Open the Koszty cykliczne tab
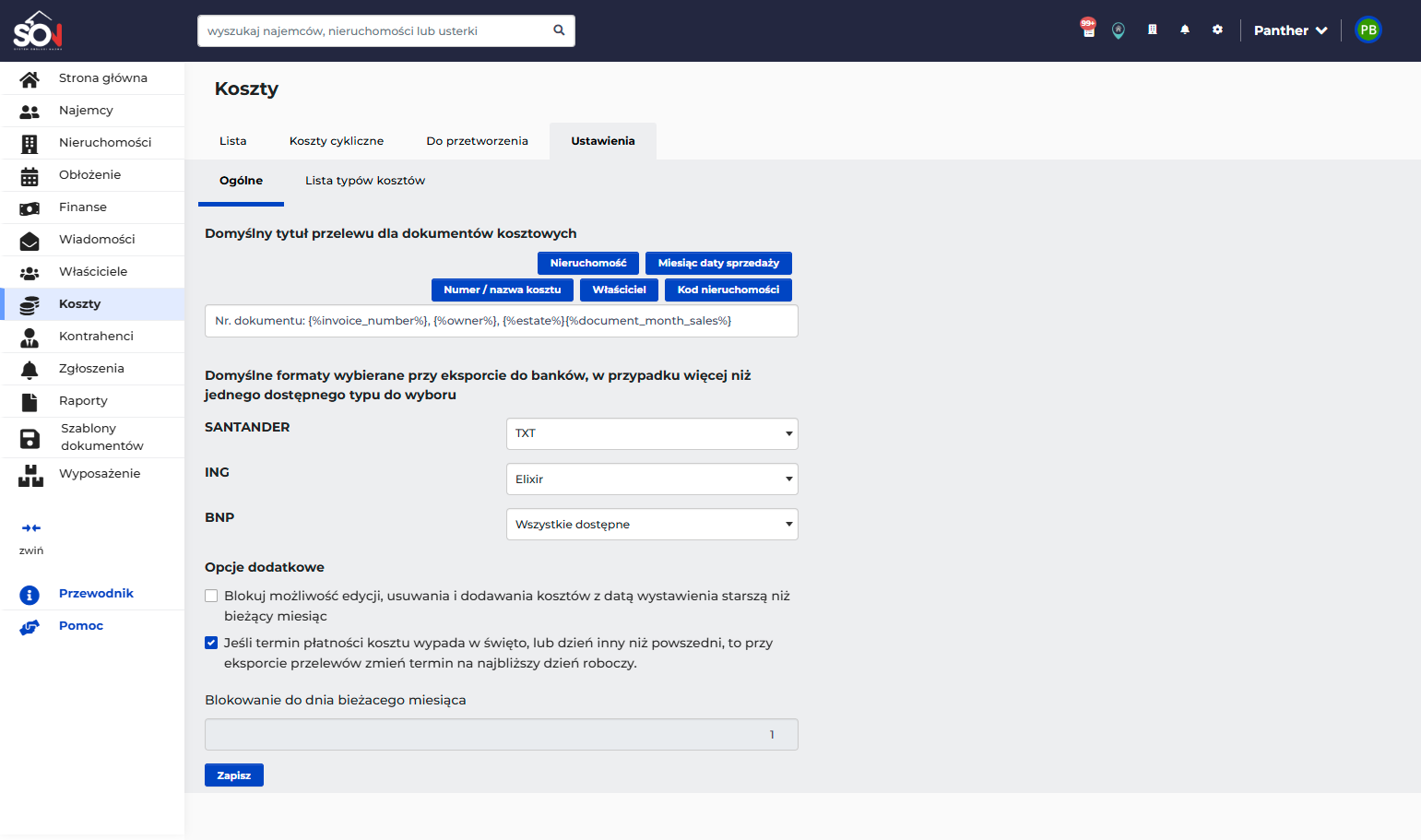Viewport: 1421px width, 840px height. pyautogui.click(x=337, y=141)
